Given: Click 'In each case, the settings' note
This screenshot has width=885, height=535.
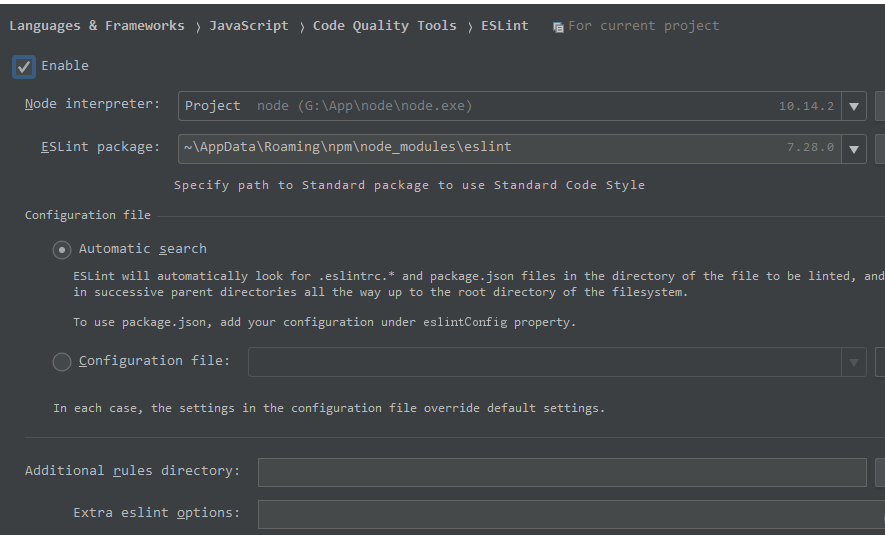Looking at the screenshot, I should [x=329, y=408].
